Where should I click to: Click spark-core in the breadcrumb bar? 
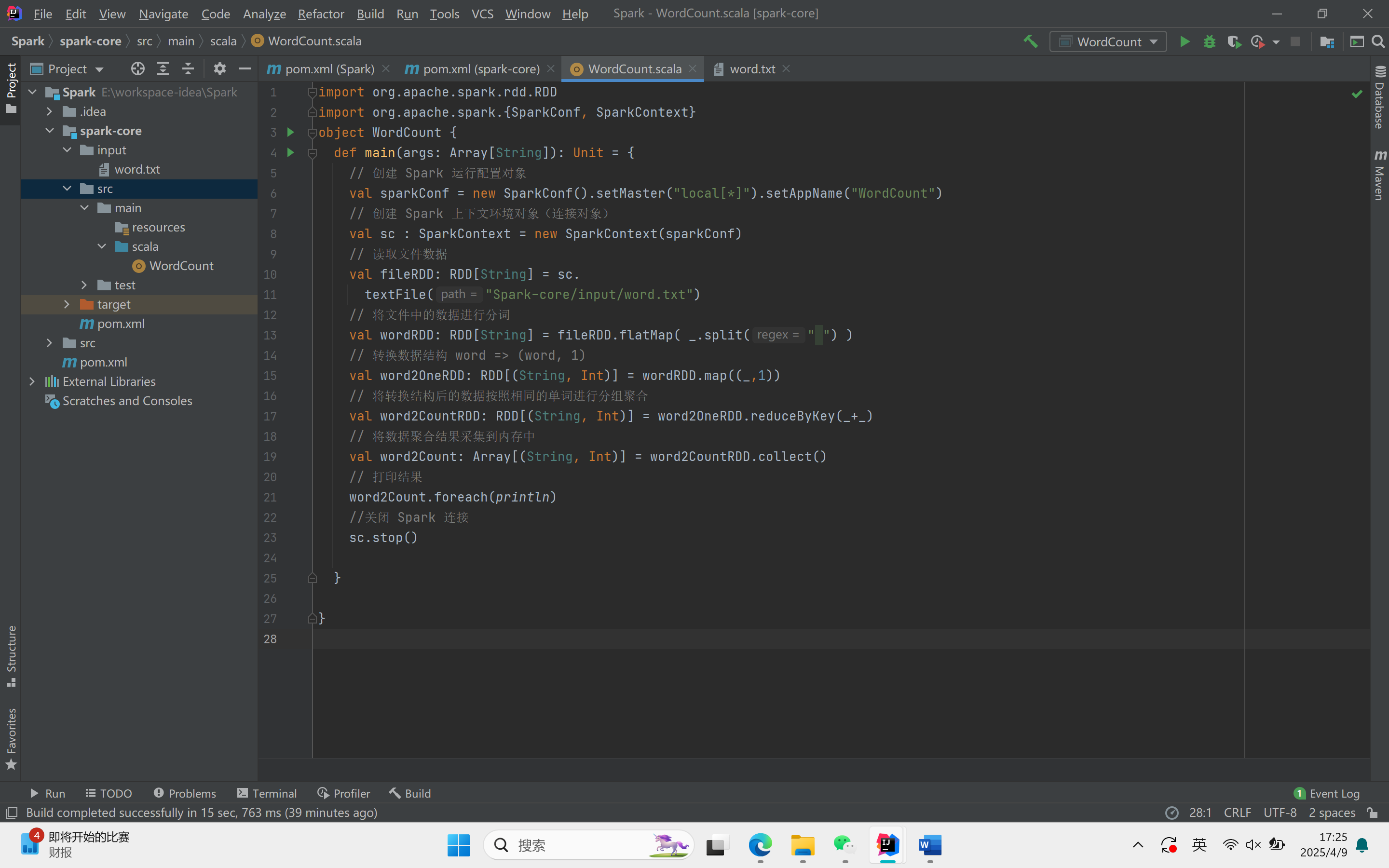click(90, 41)
